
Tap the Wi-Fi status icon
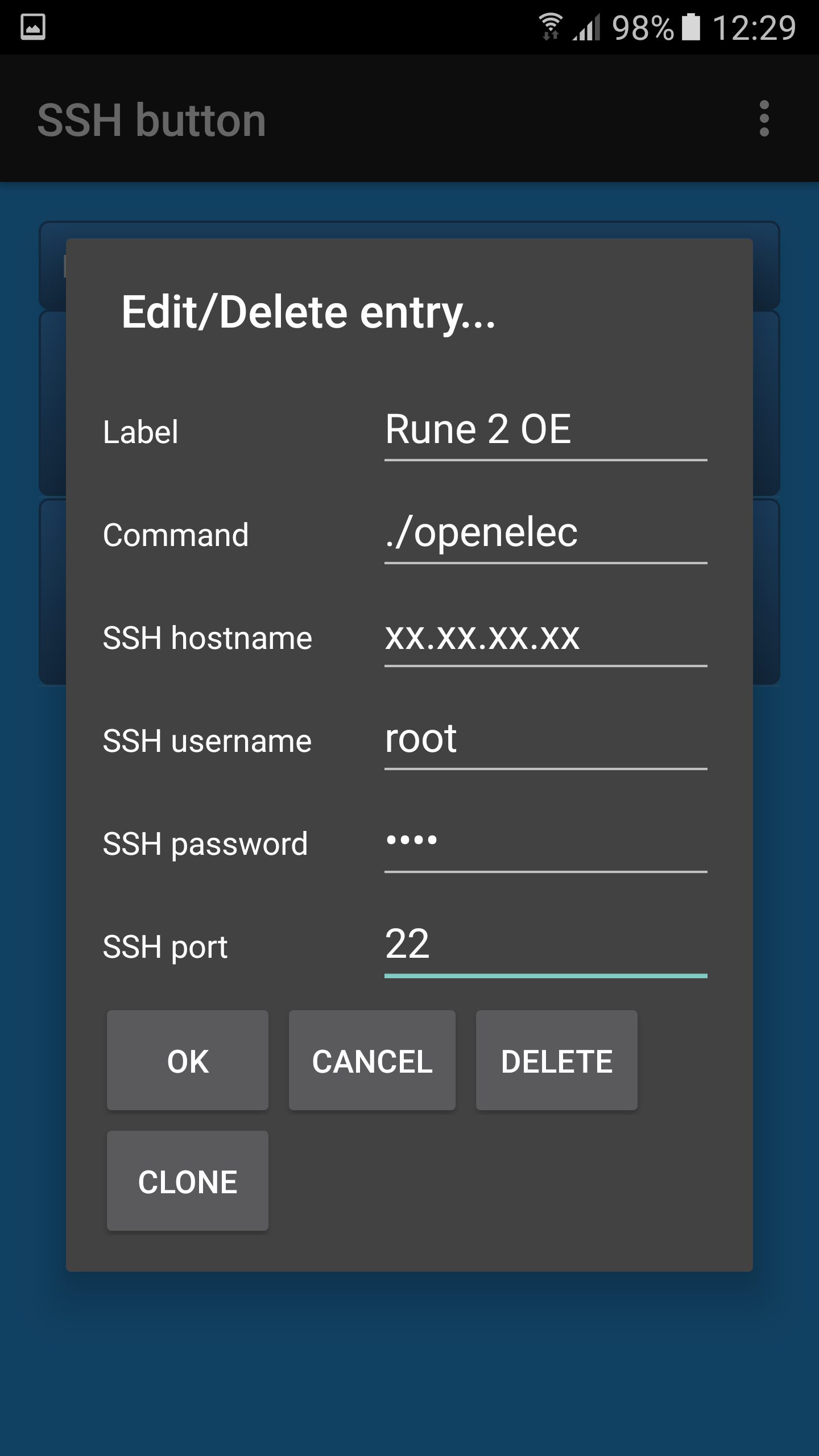550,27
